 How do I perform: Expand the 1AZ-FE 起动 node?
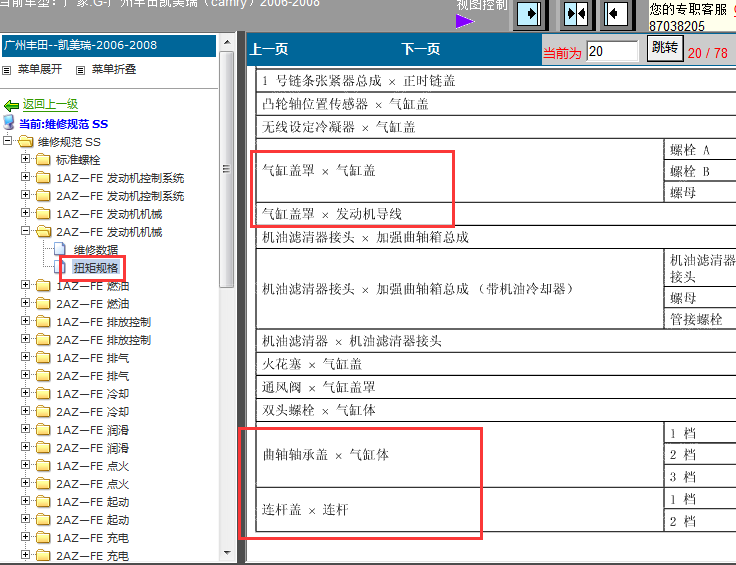tap(25, 501)
